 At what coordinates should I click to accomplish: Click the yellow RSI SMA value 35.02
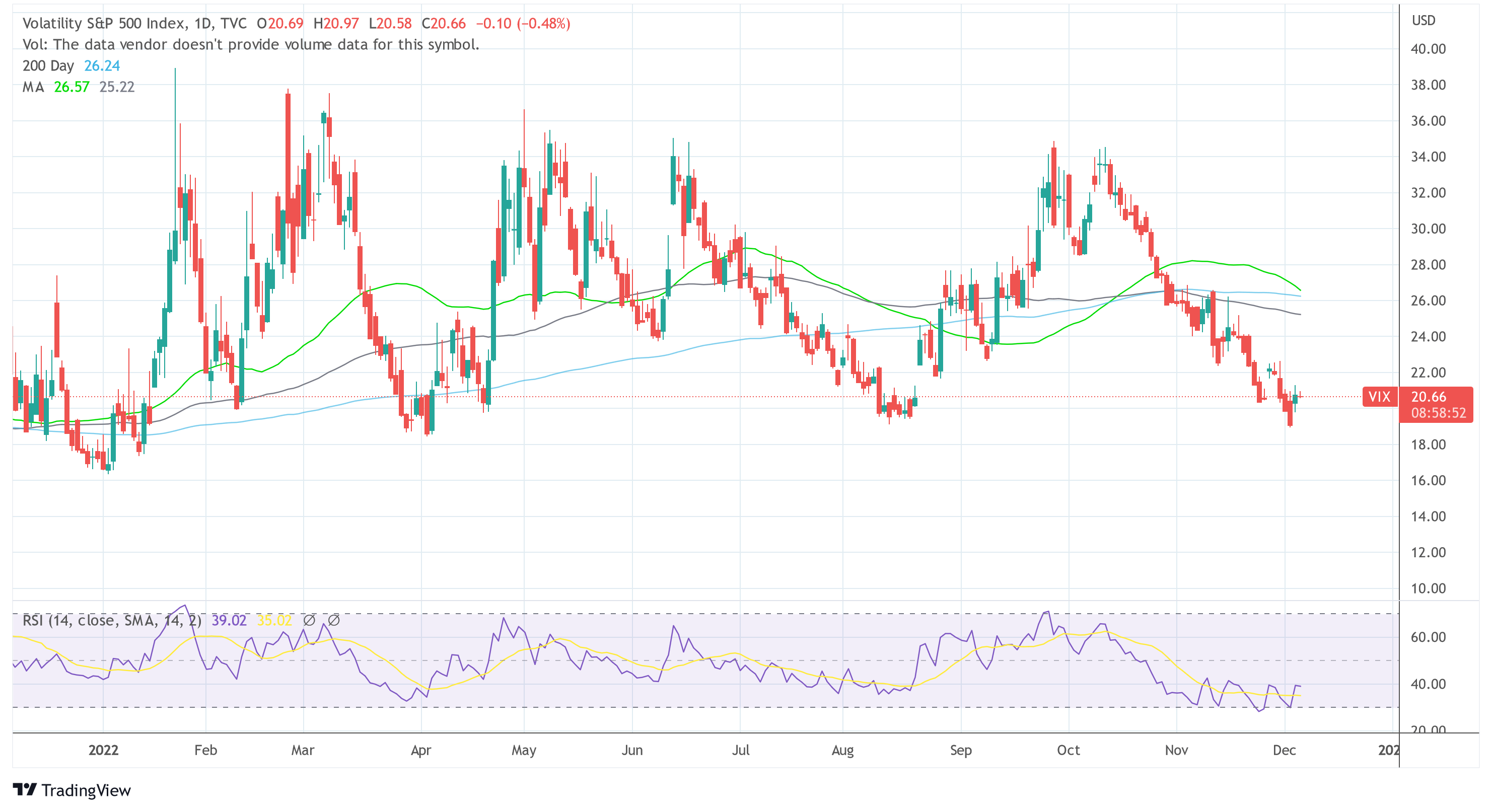274,620
